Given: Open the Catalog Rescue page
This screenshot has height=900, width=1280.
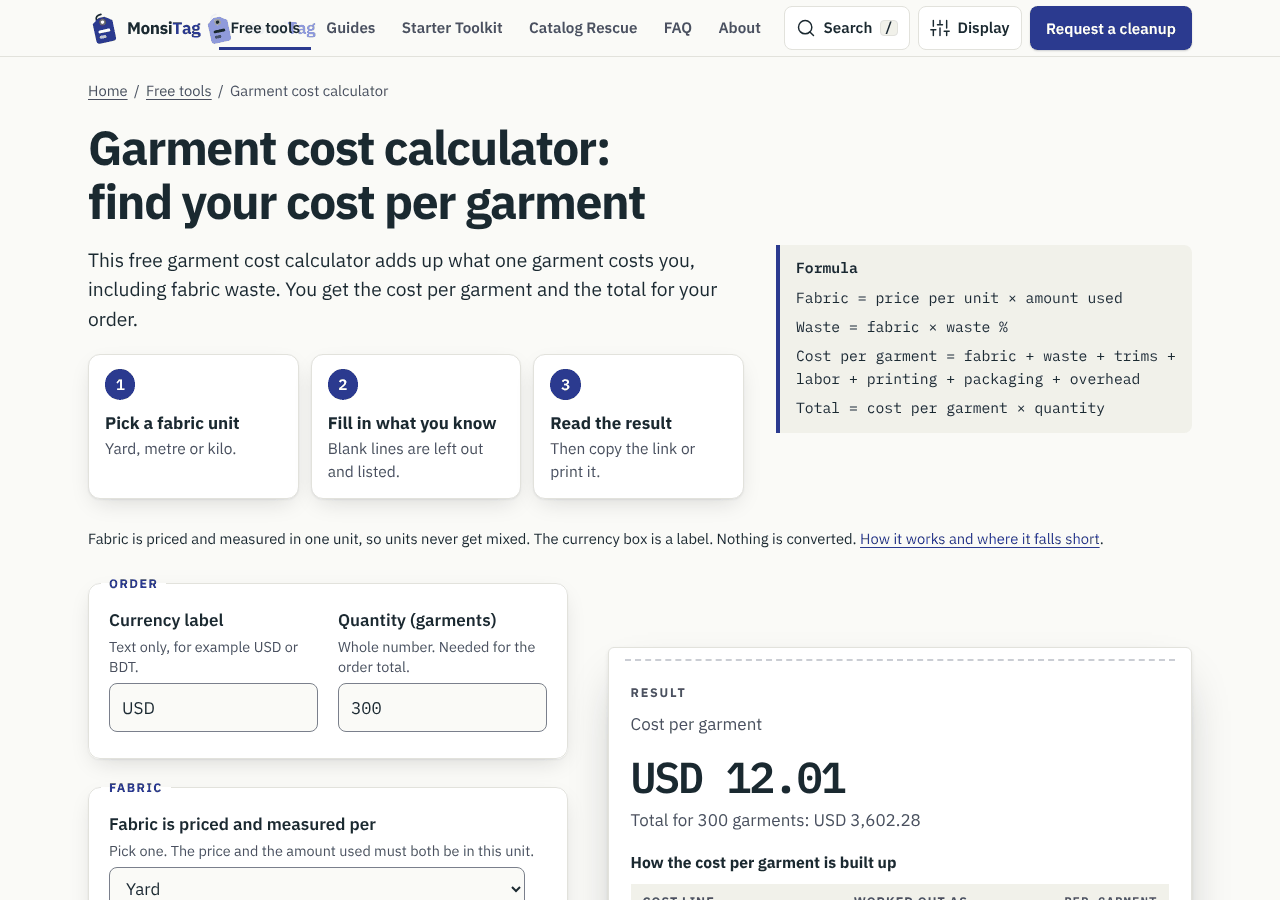Looking at the screenshot, I should coord(583,28).
